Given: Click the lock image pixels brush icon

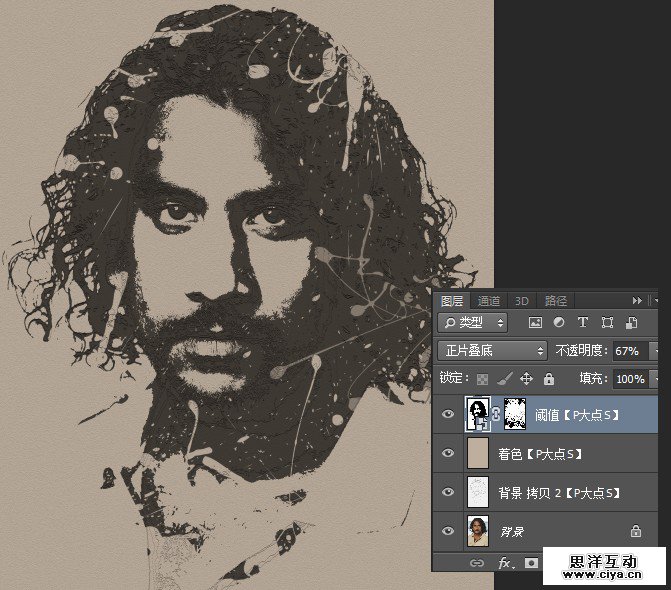Looking at the screenshot, I should [505, 379].
